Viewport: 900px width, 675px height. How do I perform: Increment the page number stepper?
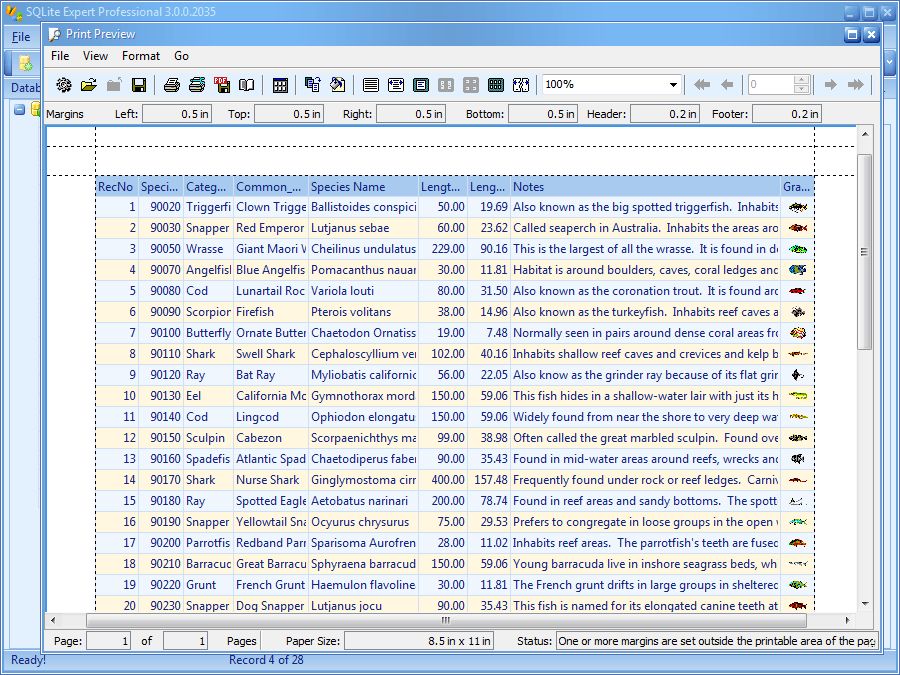click(x=803, y=80)
